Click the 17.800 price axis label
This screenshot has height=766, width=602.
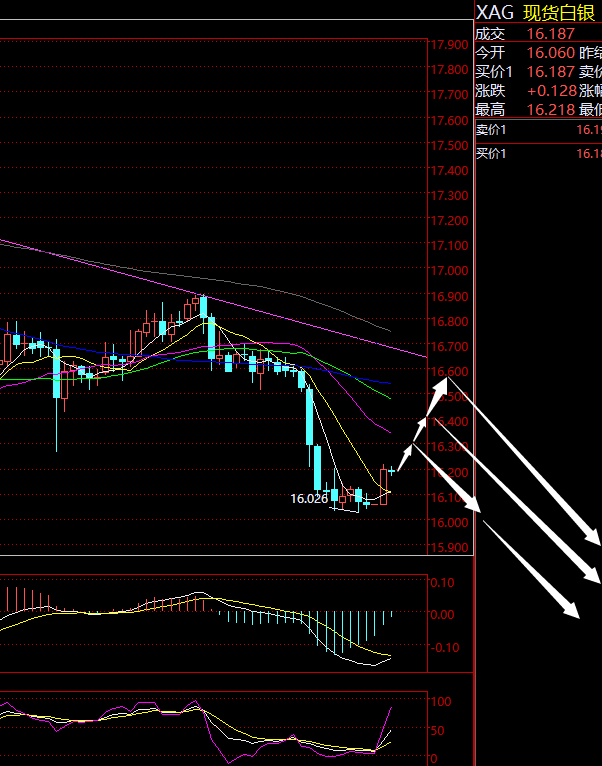click(x=449, y=70)
